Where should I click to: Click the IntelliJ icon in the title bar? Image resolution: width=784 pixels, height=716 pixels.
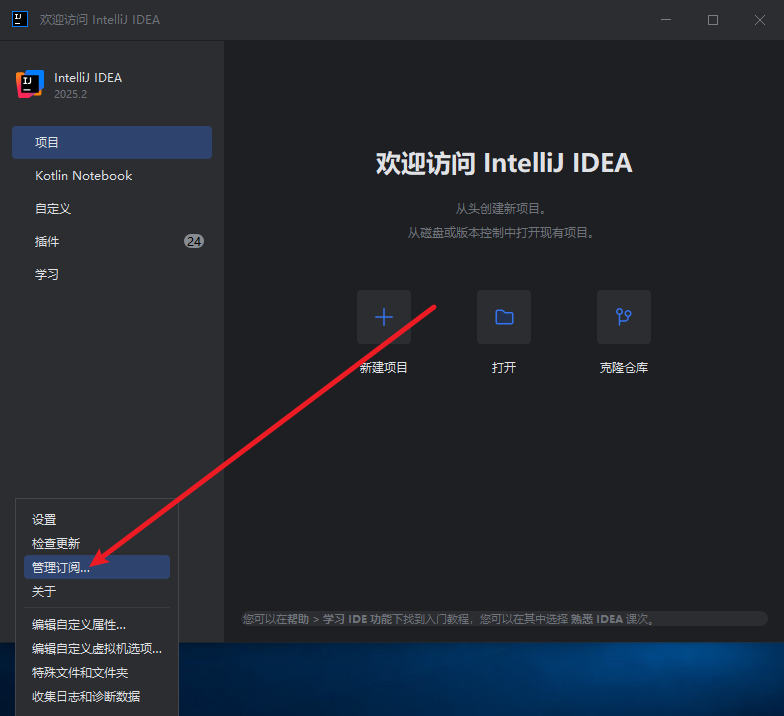(x=20, y=20)
